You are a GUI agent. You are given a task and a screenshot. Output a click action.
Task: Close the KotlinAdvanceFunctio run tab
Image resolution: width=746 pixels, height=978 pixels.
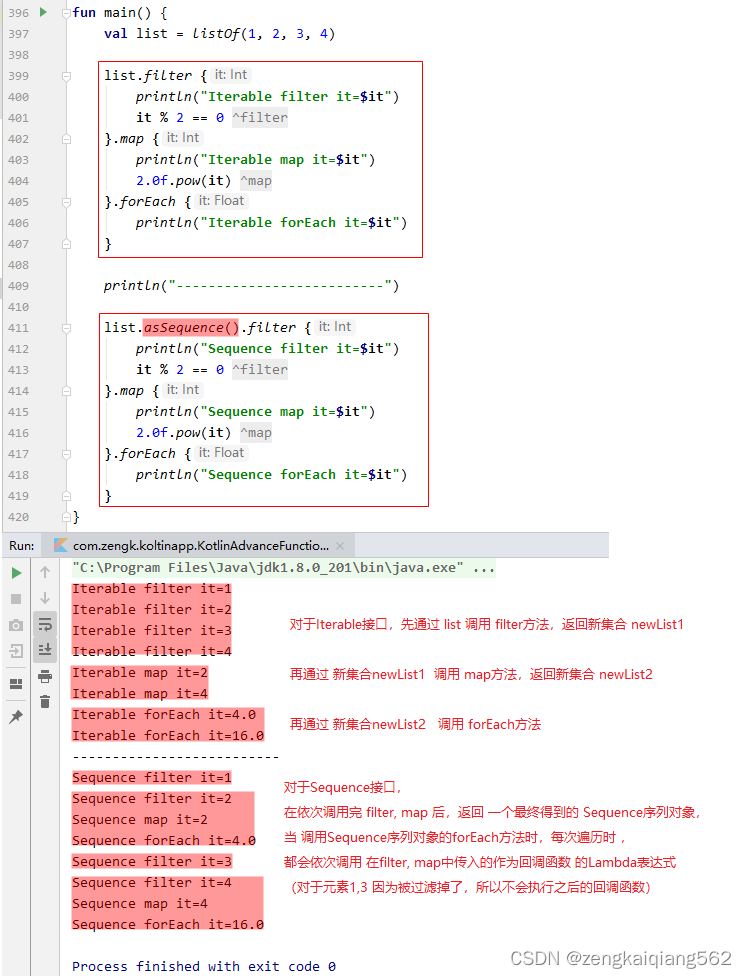340,546
